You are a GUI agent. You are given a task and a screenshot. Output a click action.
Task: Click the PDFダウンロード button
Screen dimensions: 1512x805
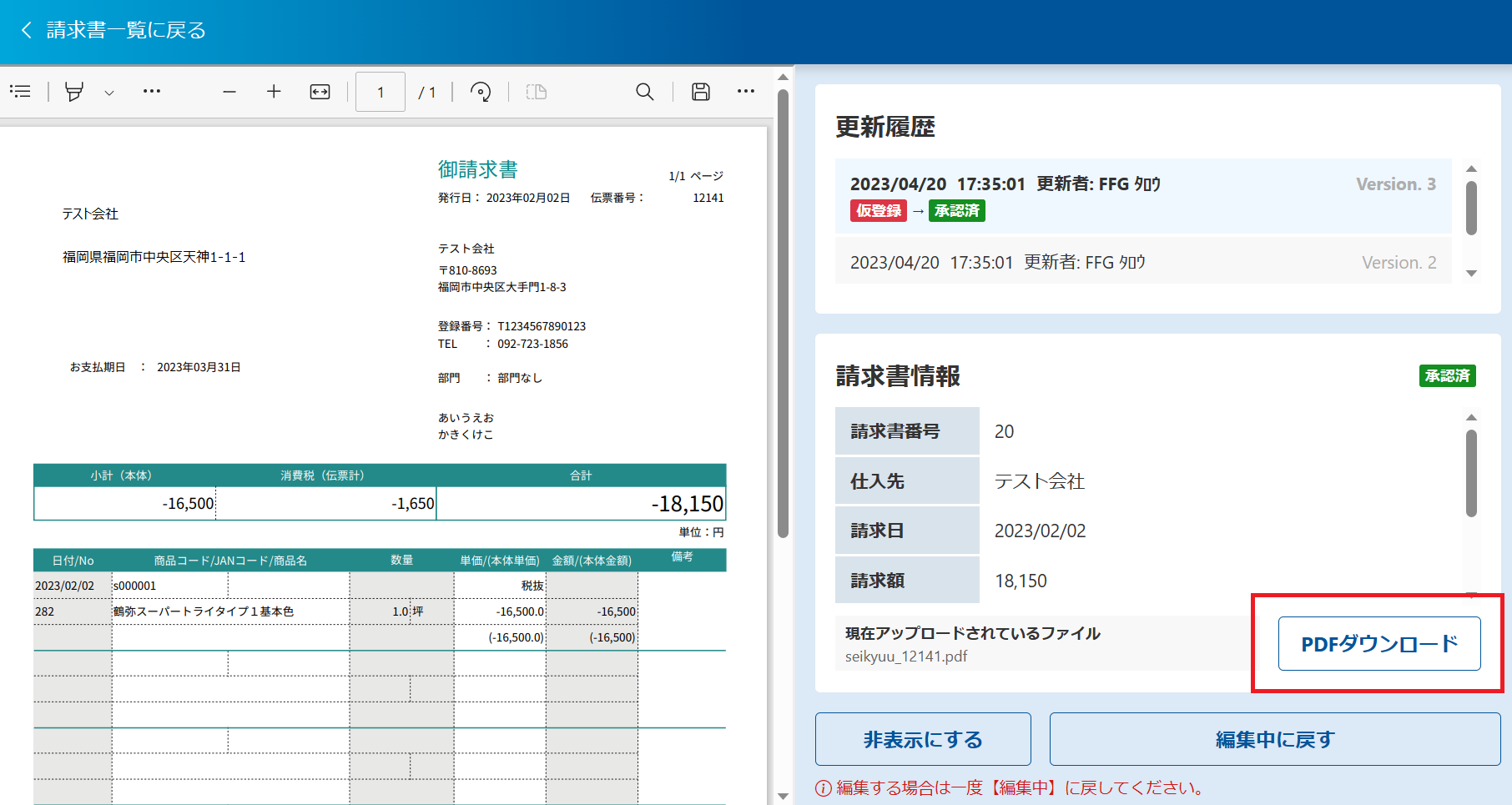[x=1379, y=643]
